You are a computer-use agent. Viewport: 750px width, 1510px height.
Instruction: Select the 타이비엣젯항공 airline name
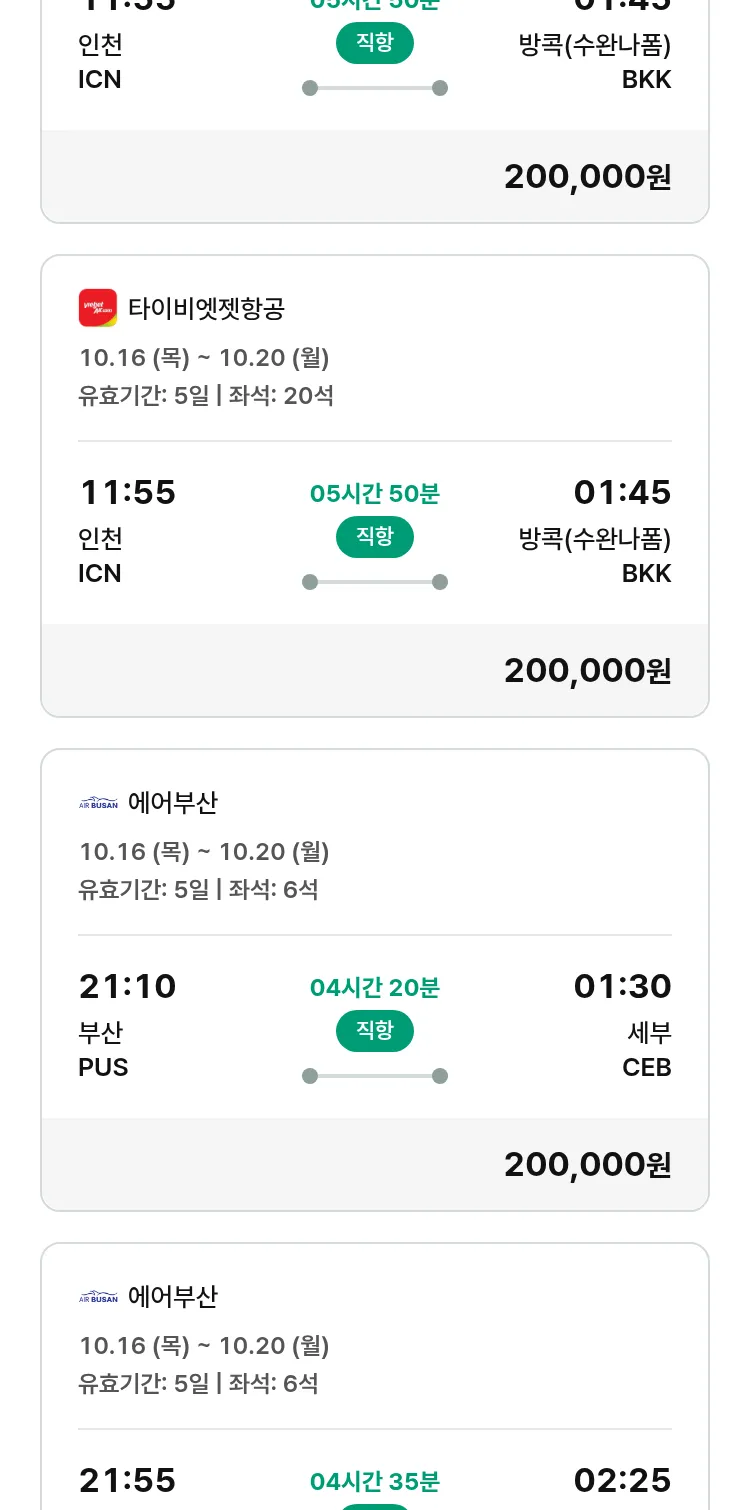(206, 308)
